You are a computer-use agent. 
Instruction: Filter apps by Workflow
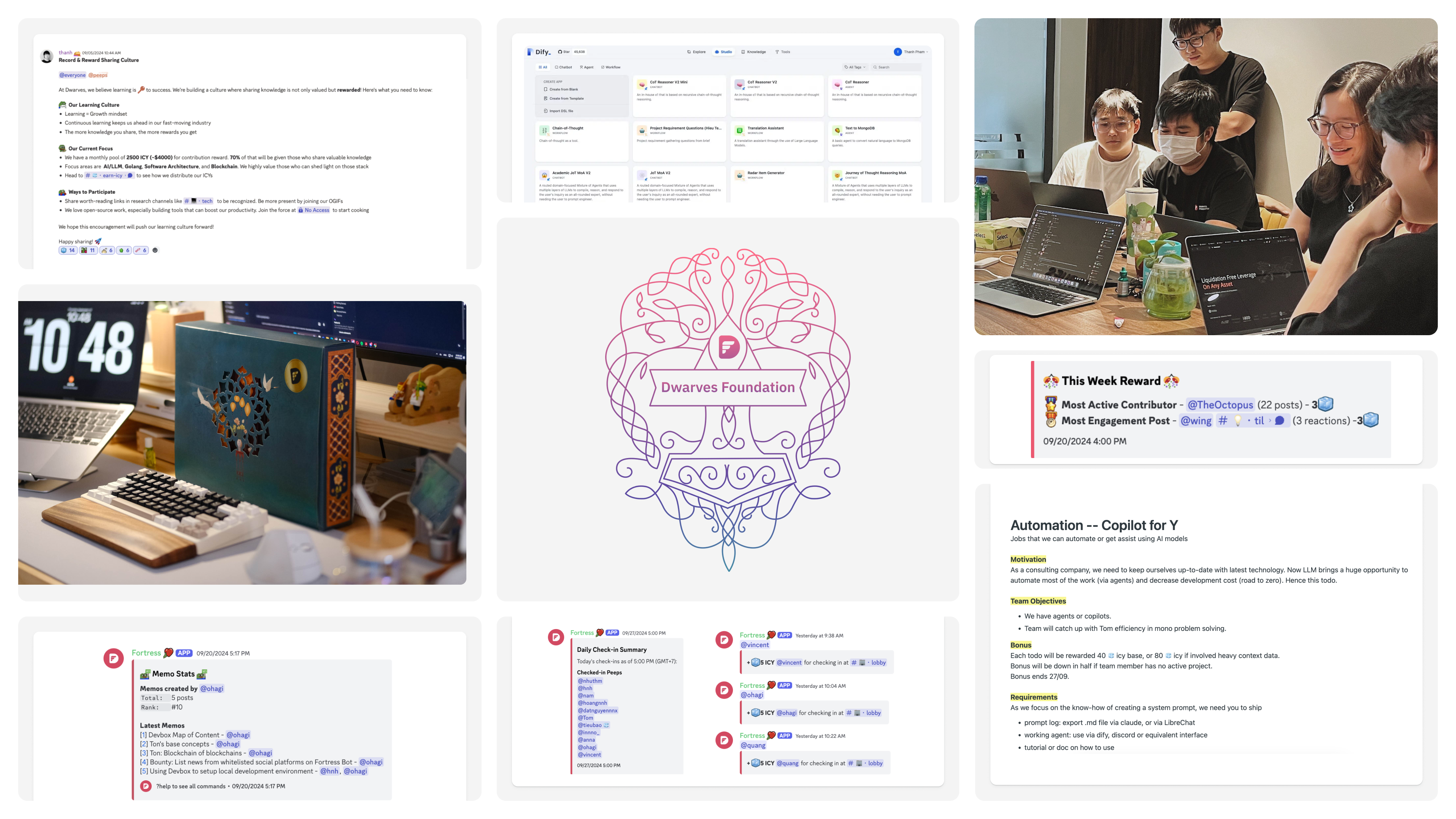611,67
